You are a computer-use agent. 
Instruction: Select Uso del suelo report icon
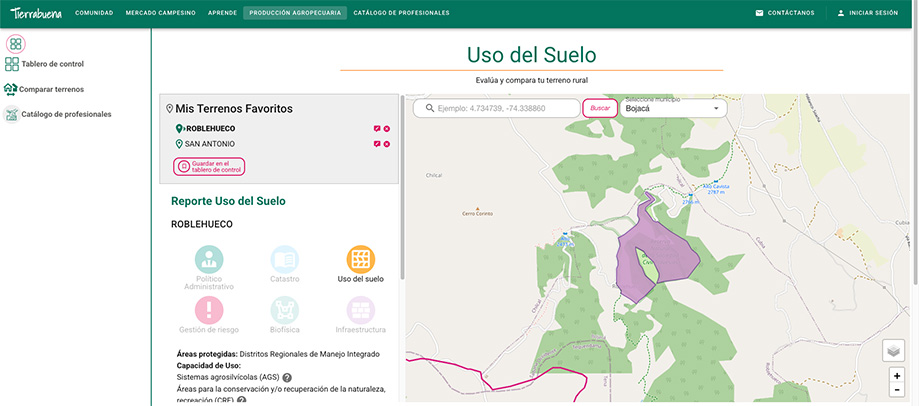pyautogui.click(x=360, y=260)
